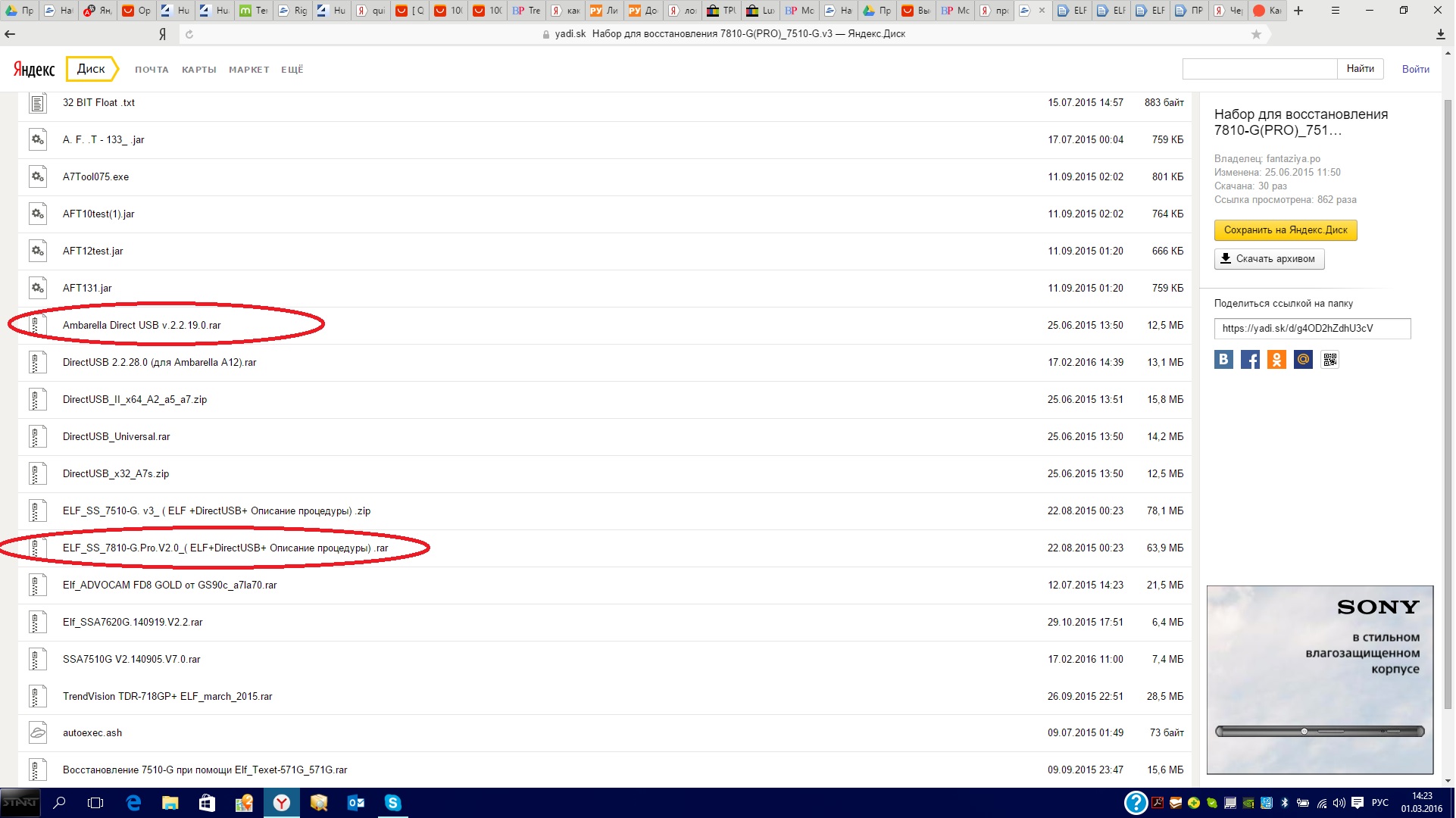The height and width of the screenshot is (818, 1456).
Task: Click the browser bookmark star icon
Action: (x=1256, y=34)
